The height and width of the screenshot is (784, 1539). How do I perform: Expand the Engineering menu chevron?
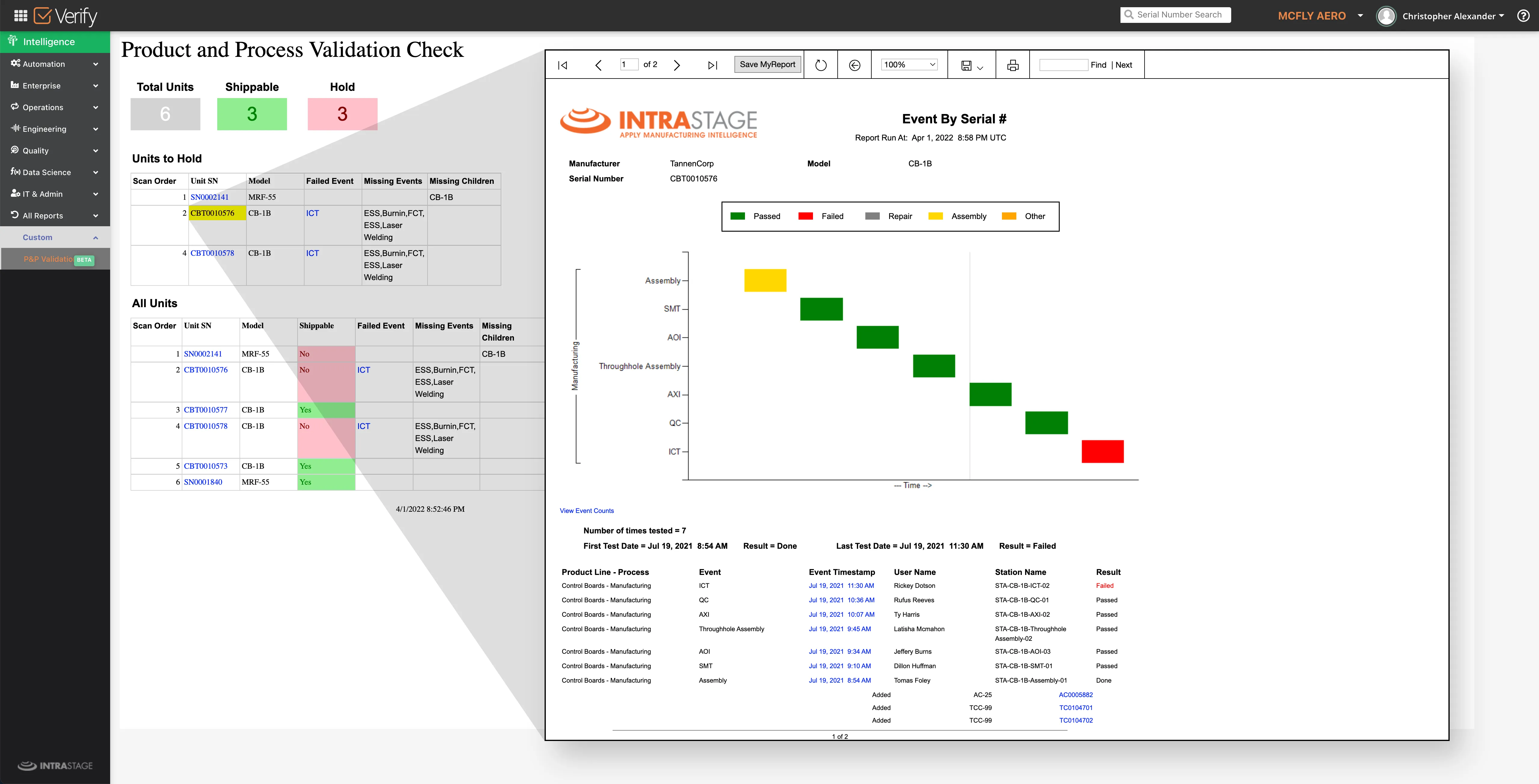pos(96,129)
